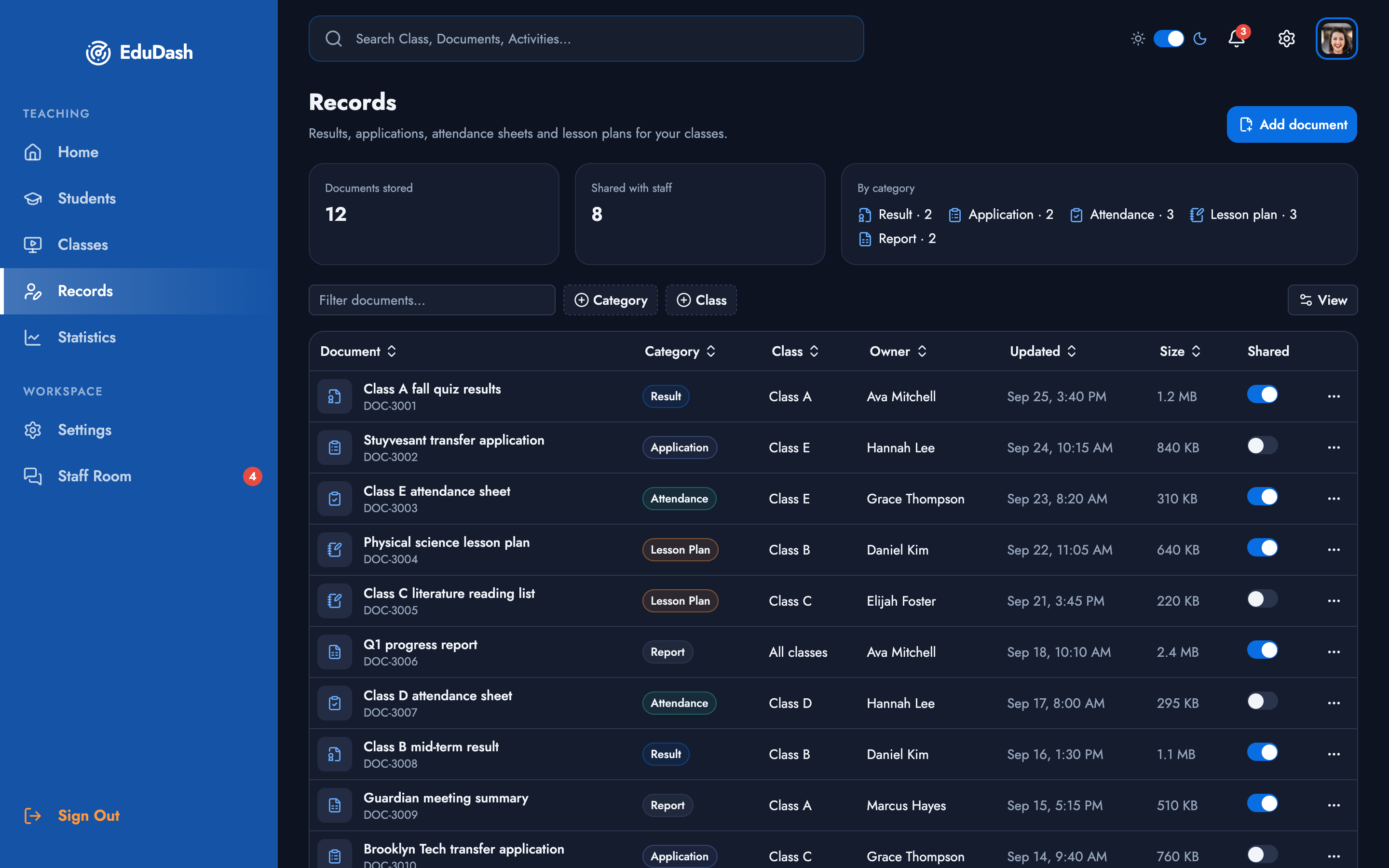The width and height of the screenshot is (1389, 868).
Task: Disable sharing for Class E attendance sheet
Action: pos(1262,497)
